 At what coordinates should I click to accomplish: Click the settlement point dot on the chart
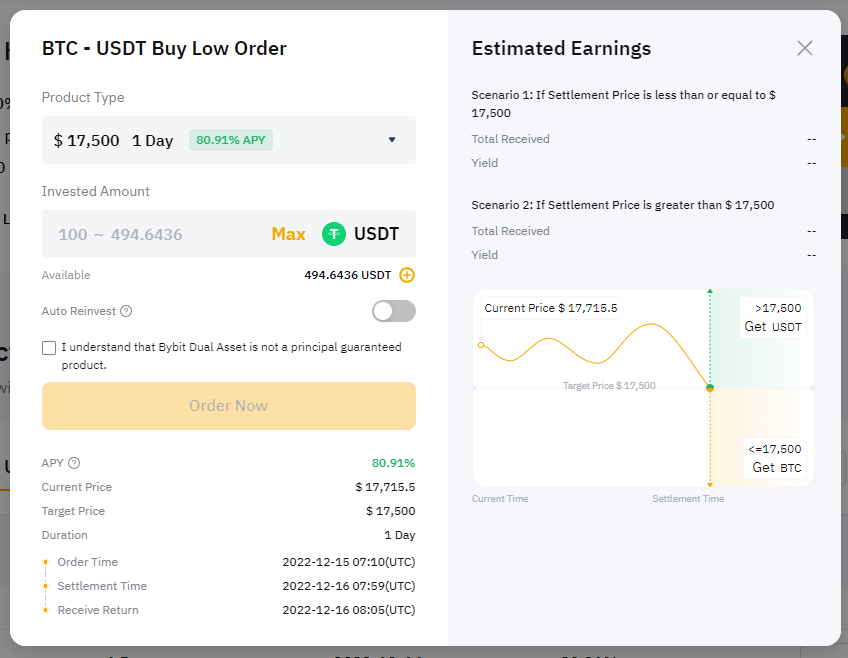coord(710,387)
